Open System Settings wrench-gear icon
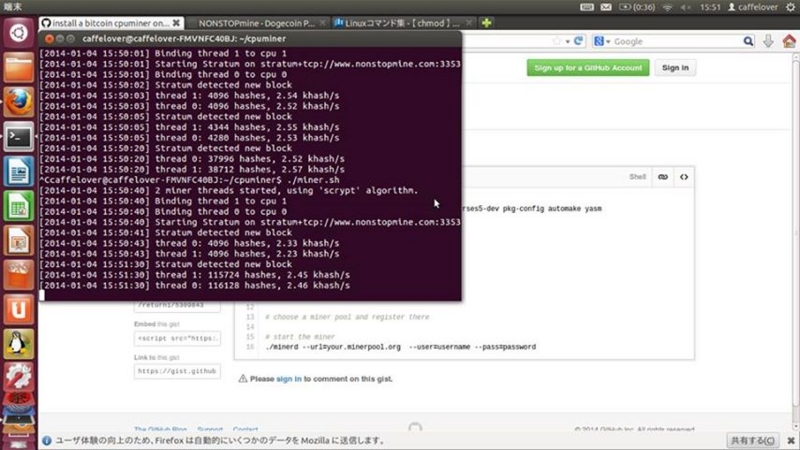This screenshot has height=450, width=800. tap(18, 376)
